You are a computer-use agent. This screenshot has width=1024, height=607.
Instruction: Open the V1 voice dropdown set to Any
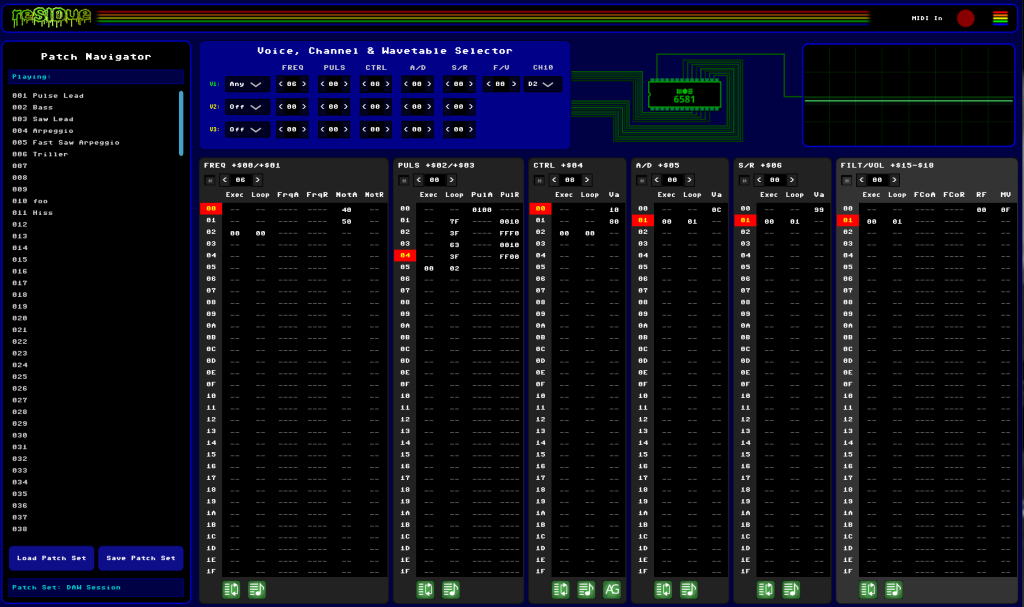(248, 84)
